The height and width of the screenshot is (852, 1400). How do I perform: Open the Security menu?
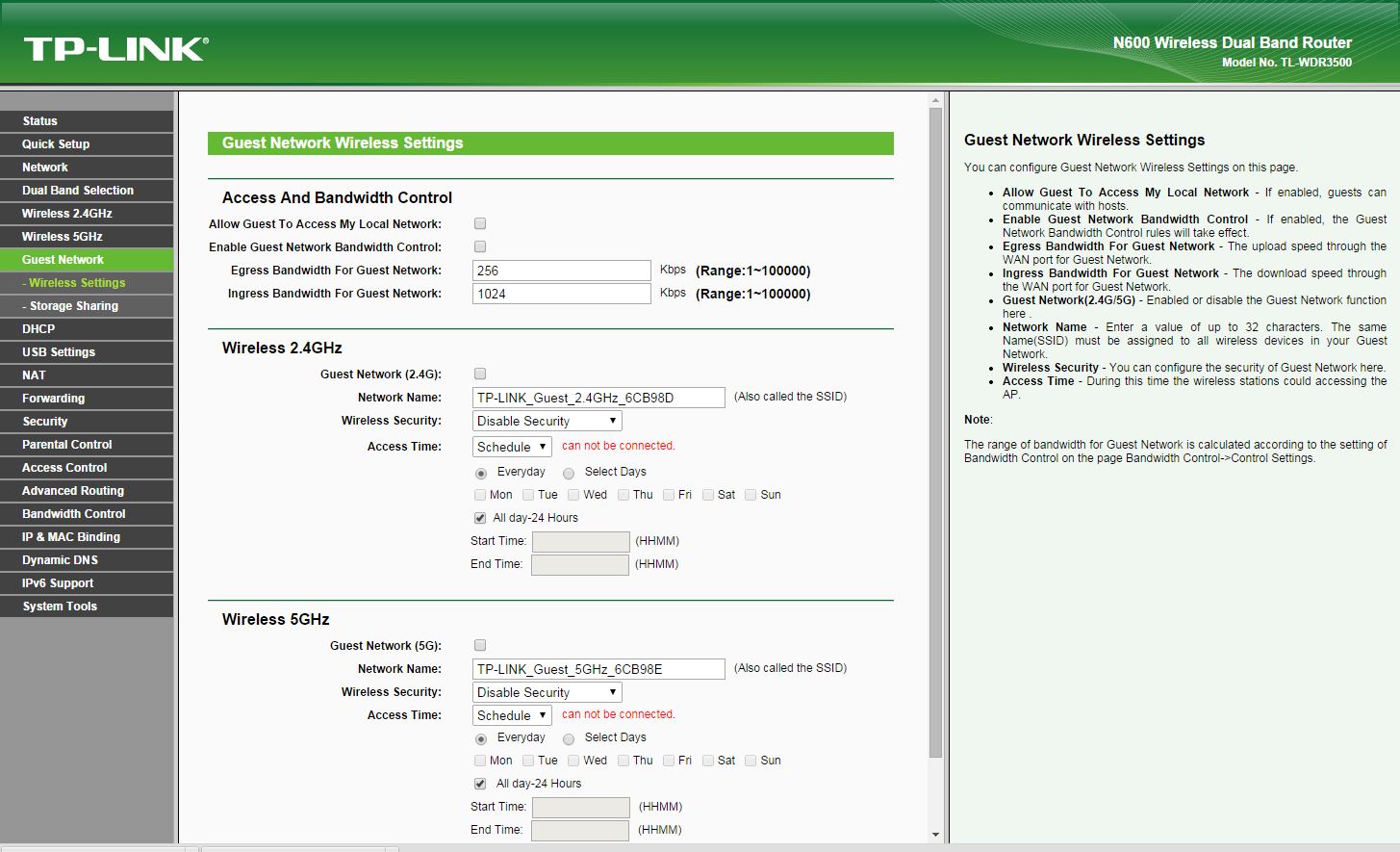pyautogui.click(x=87, y=422)
